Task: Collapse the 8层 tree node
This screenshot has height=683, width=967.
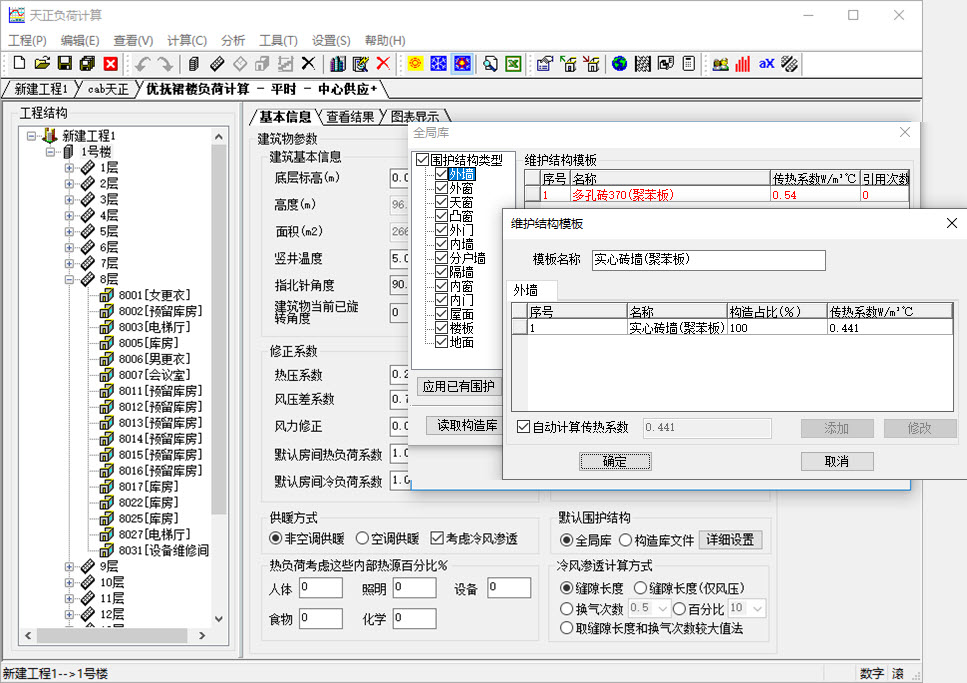Action: [69, 279]
